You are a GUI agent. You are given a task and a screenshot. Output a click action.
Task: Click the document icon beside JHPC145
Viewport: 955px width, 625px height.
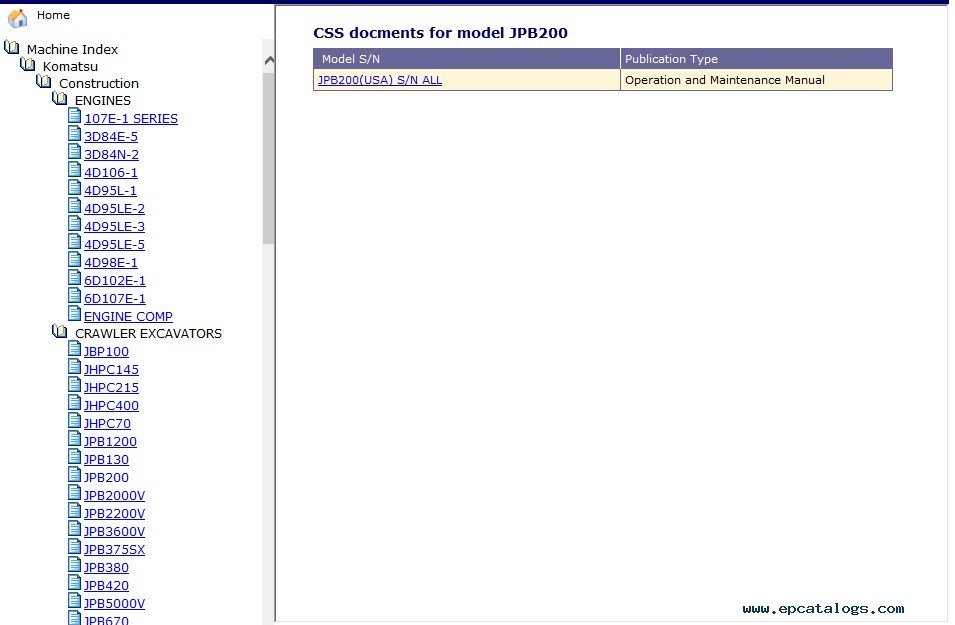coord(74,367)
